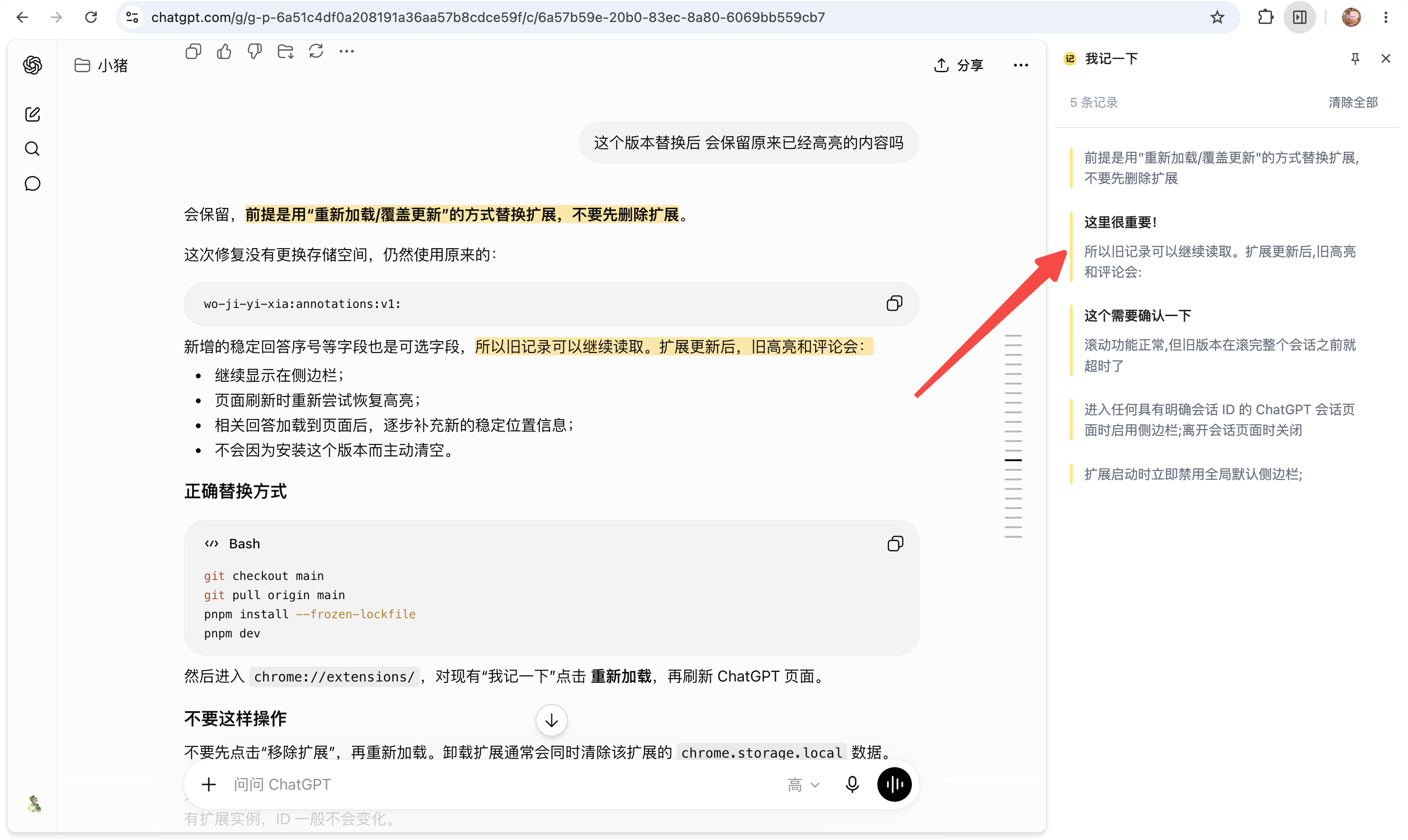Start a new chat with the compose icon

click(x=33, y=114)
